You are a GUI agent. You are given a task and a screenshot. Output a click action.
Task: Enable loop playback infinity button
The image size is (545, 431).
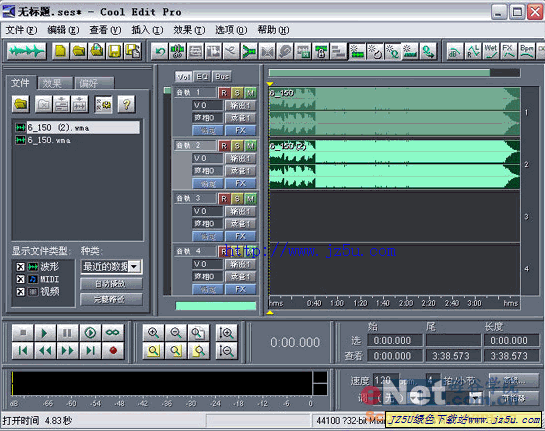click(x=113, y=333)
